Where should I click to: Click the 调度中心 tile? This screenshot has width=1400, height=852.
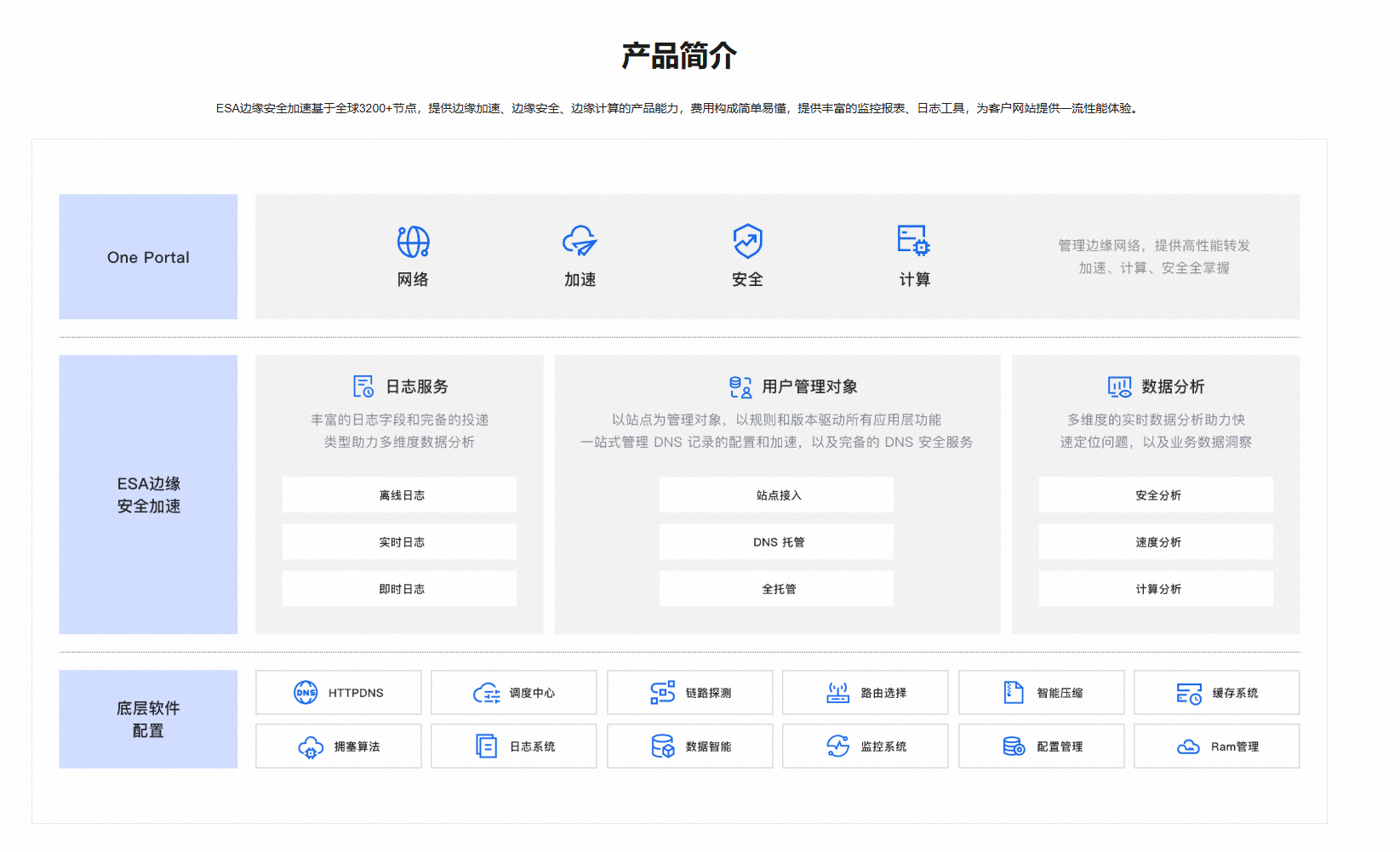pyautogui.click(x=514, y=693)
